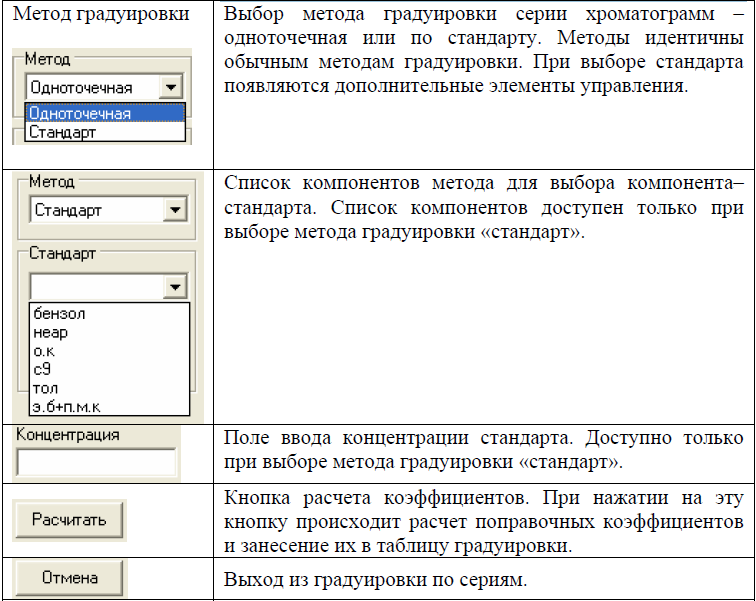This screenshot has width=756, height=601.
Task: Click the empty Стандарт combo box field
Action: (97, 287)
